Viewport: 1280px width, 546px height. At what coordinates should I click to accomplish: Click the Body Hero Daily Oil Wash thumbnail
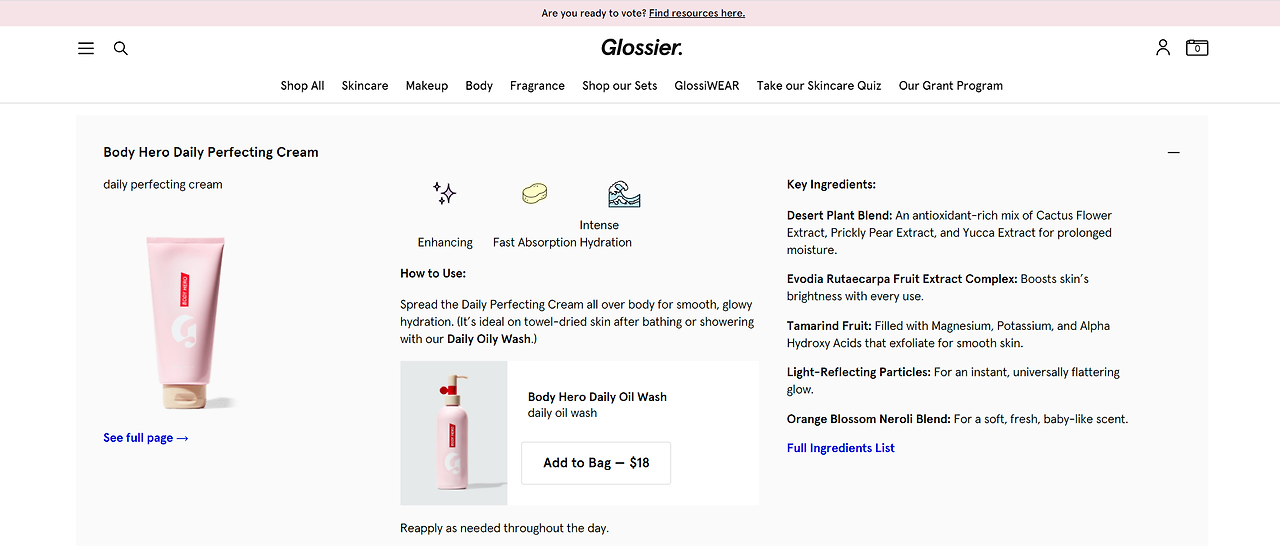454,433
